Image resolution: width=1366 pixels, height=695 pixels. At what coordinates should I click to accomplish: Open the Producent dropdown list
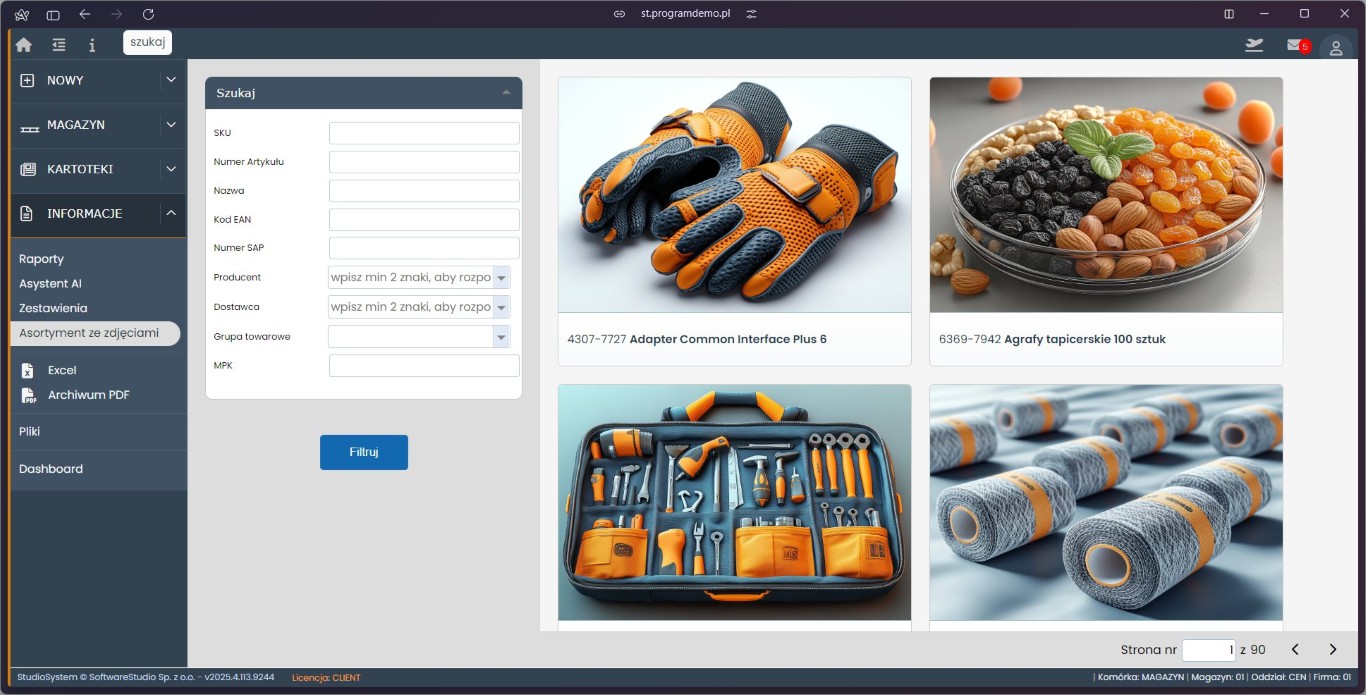(x=501, y=278)
